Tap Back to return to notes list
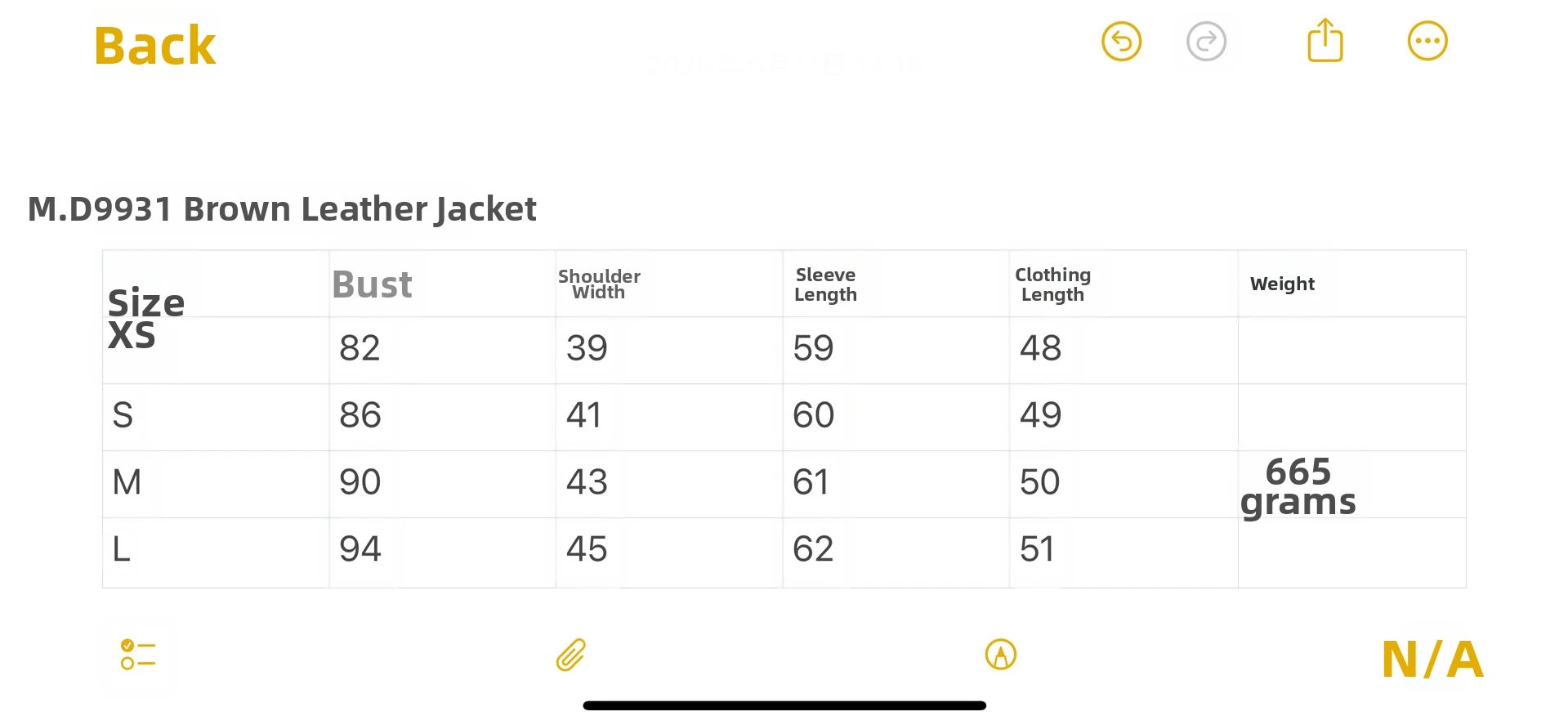Screen dimensions: 1568x725 154,44
